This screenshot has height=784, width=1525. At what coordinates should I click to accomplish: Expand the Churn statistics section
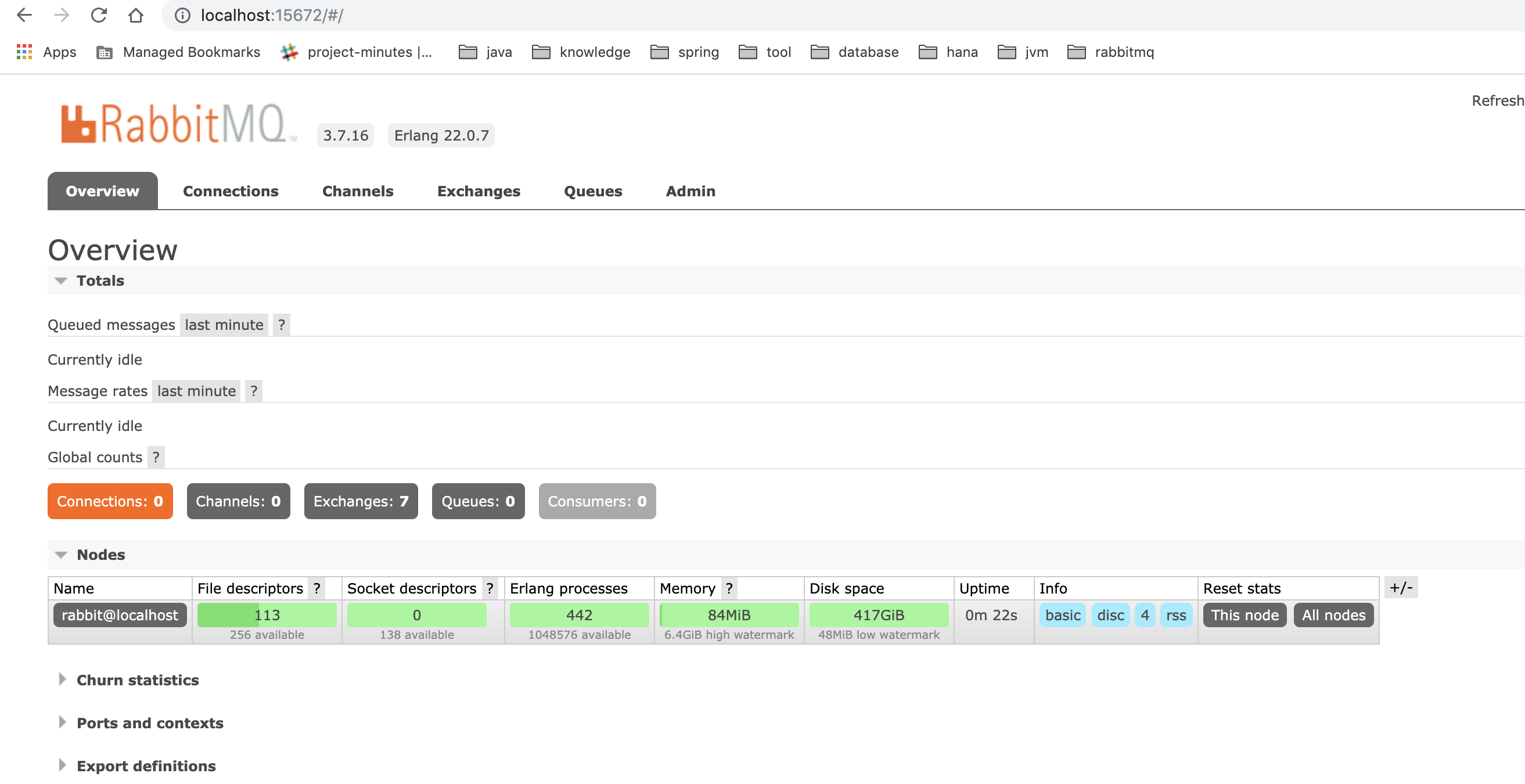pos(138,680)
